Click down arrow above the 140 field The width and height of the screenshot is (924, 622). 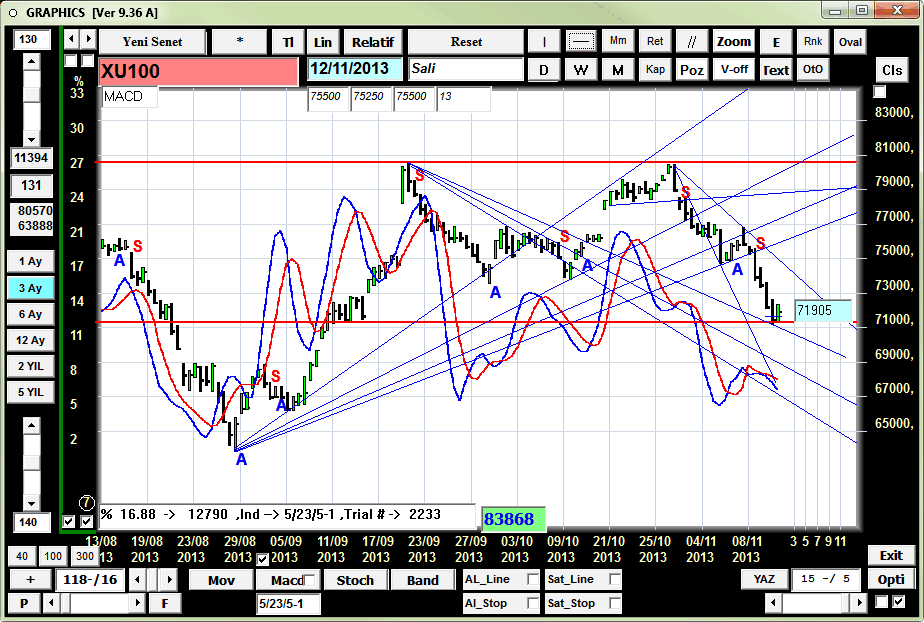tap(31, 504)
